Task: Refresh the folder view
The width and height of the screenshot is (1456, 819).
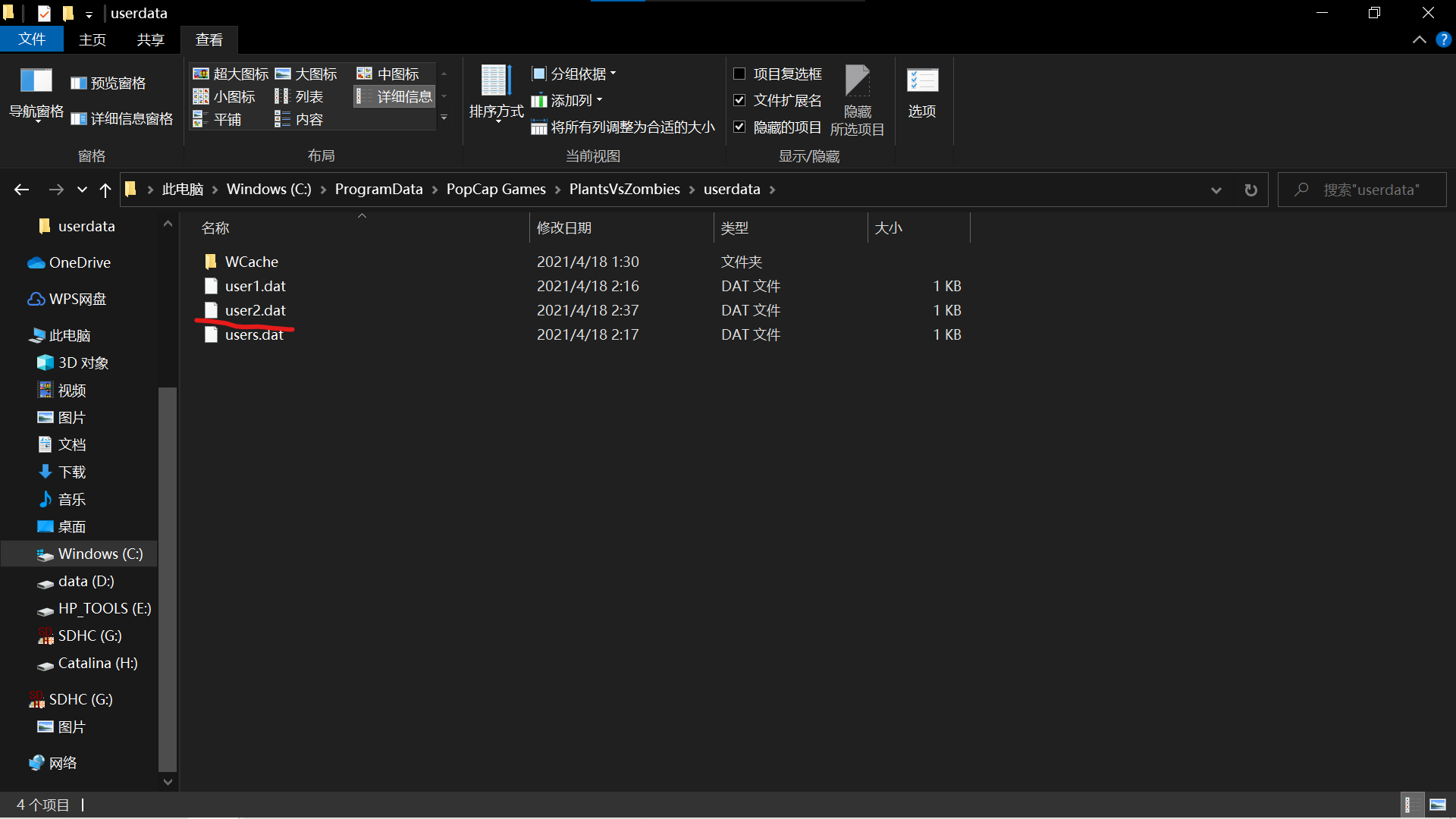Action: click(x=1251, y=190)
